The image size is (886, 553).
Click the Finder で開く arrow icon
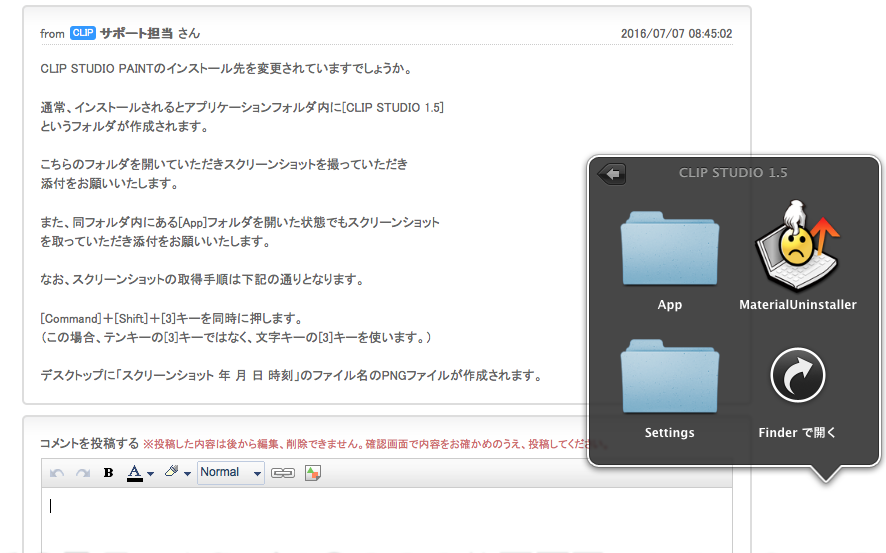tap(797, 375)
